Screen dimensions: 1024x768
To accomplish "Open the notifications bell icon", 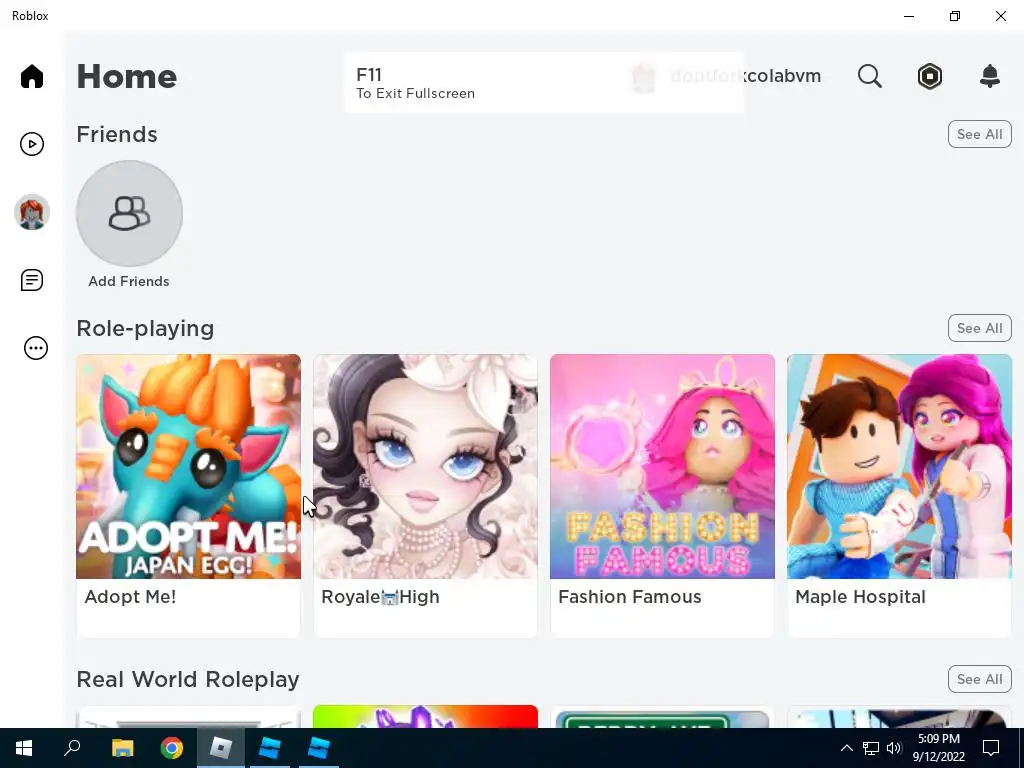I will (x=989, y=76).
